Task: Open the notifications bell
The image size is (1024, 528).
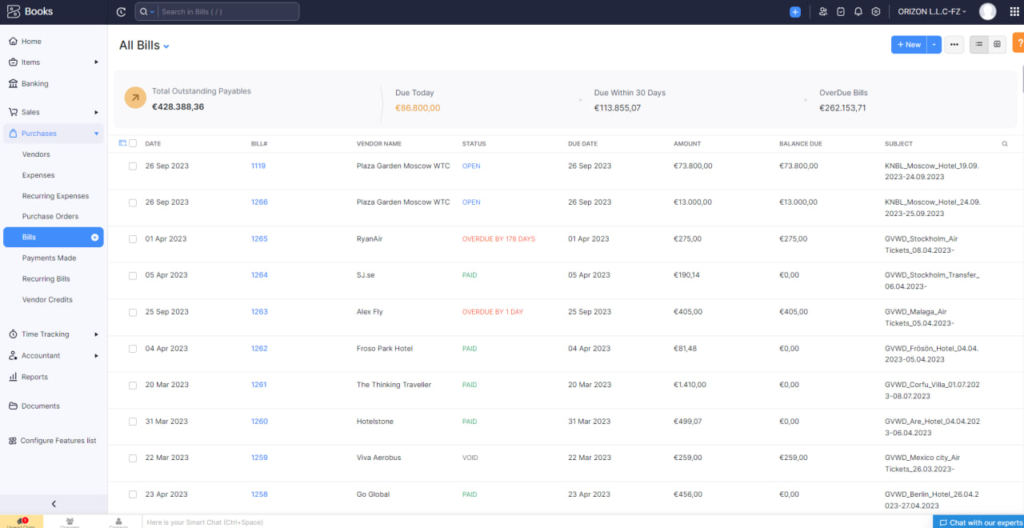Action: pos(858,12)
